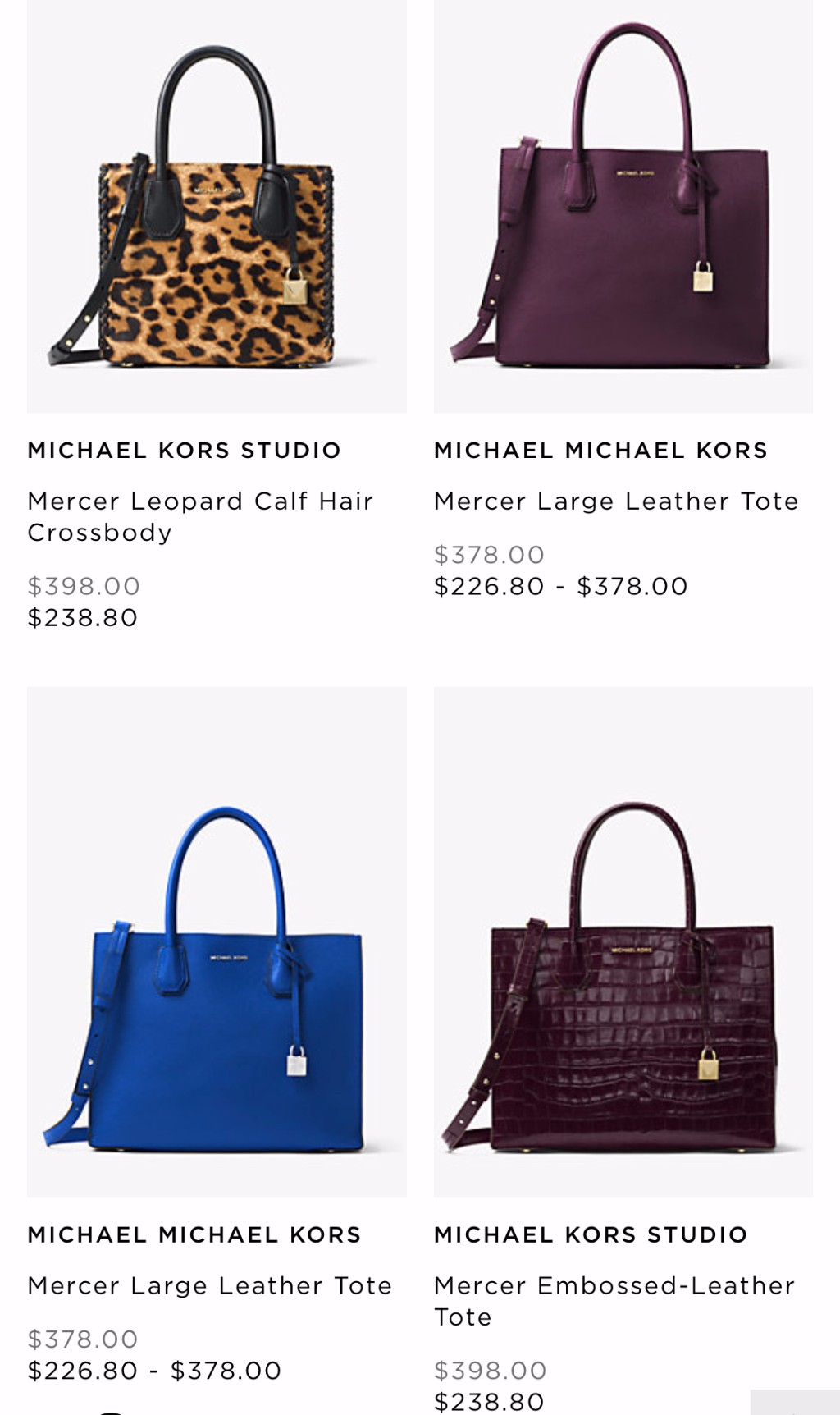This screenshot has width=840, height=1415.
Task: Click $398.00 original price of embossed tote
Action: (x=491, y=1371)
